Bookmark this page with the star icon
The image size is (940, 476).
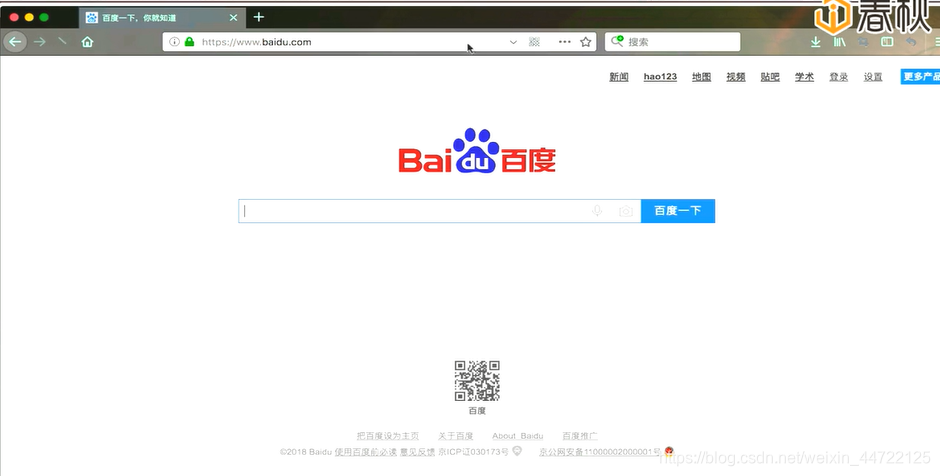586,42
